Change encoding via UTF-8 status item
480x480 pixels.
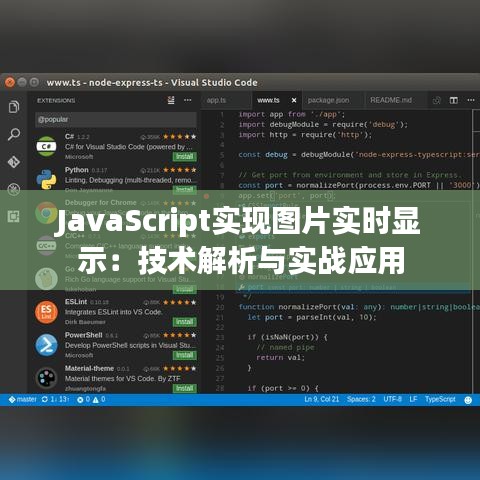tap(392, 399)
